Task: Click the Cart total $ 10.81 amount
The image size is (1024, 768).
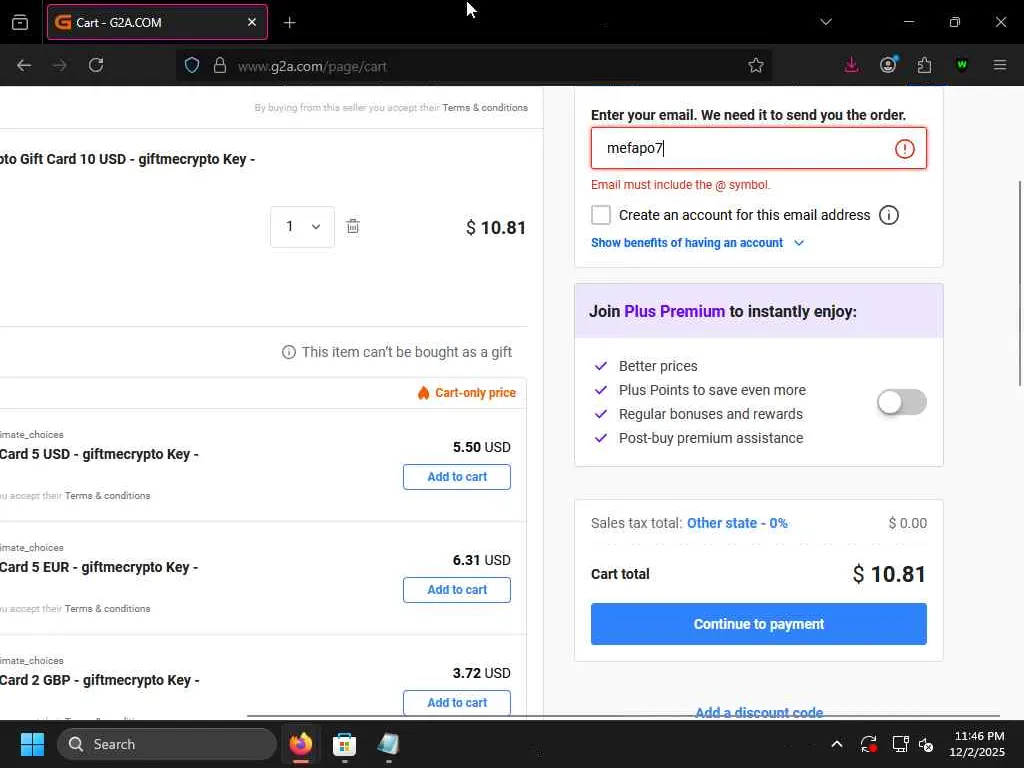Action: point(889,574)
